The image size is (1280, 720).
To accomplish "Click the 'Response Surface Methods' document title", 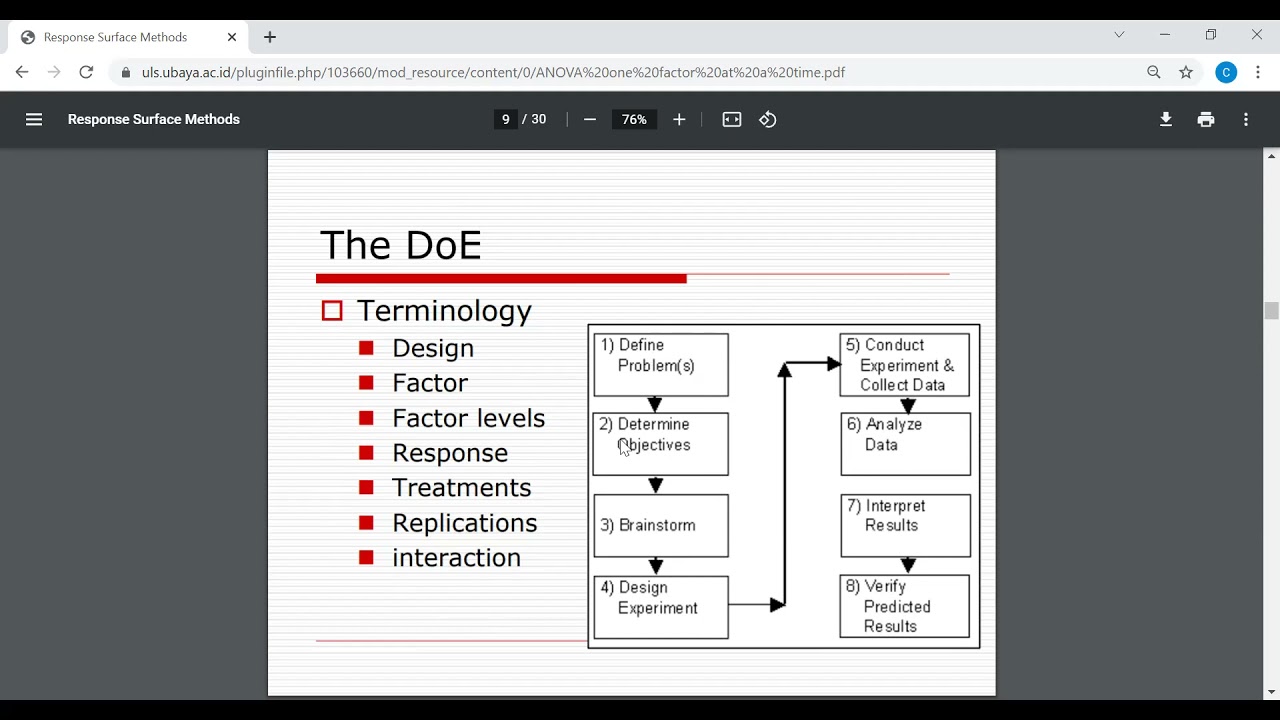I will (154, 119).
